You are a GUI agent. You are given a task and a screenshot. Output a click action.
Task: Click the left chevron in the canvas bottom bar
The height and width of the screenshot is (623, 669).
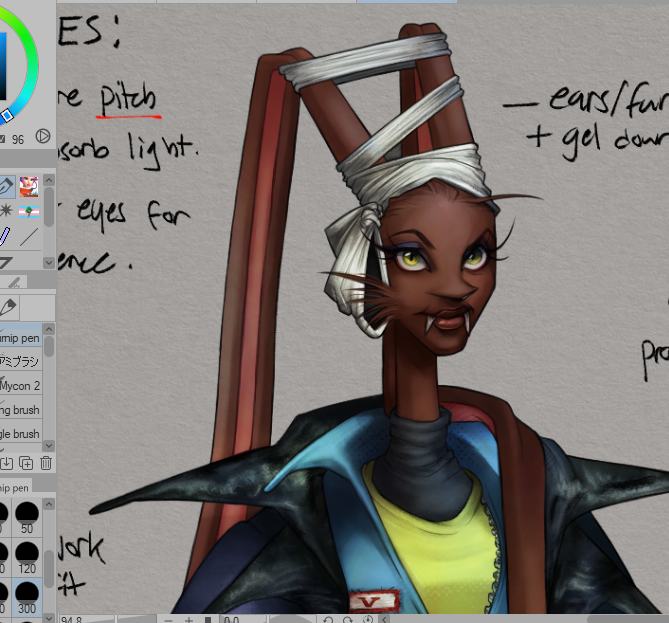pyautogui.click(x=384, y=619)
